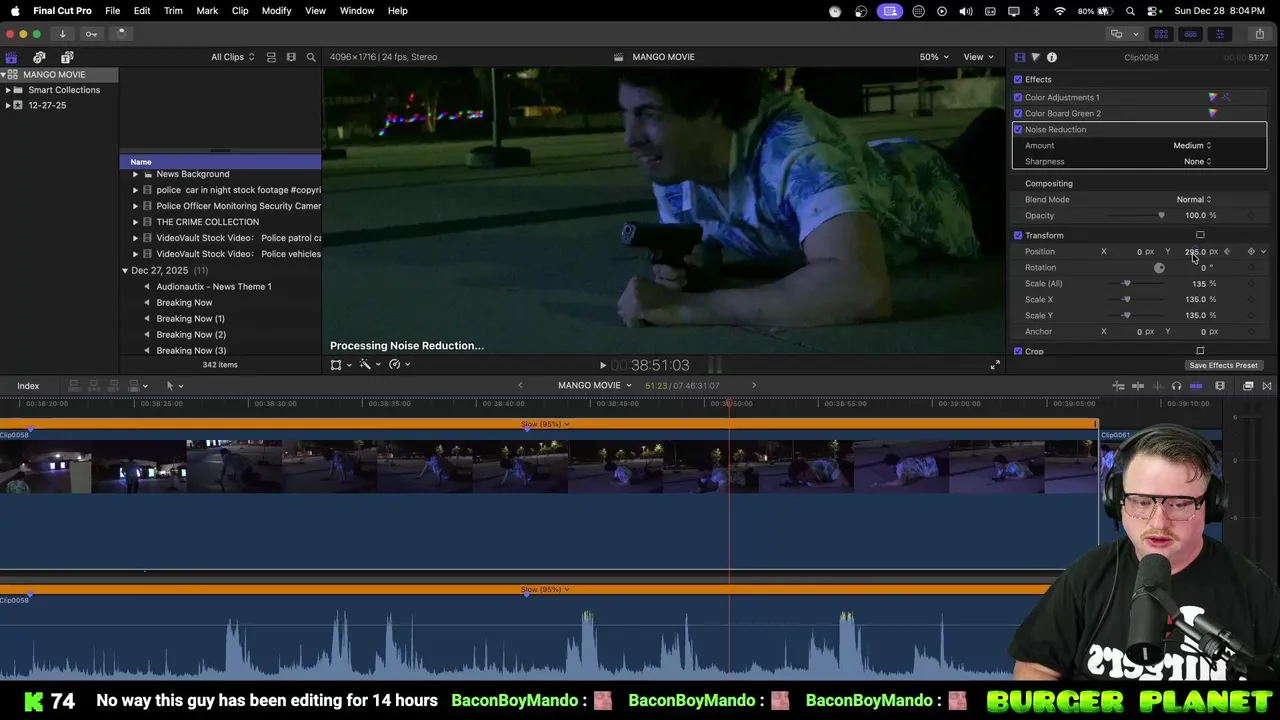
Task: Show the Color inspector triangle icon
Action: [1035, 57]
